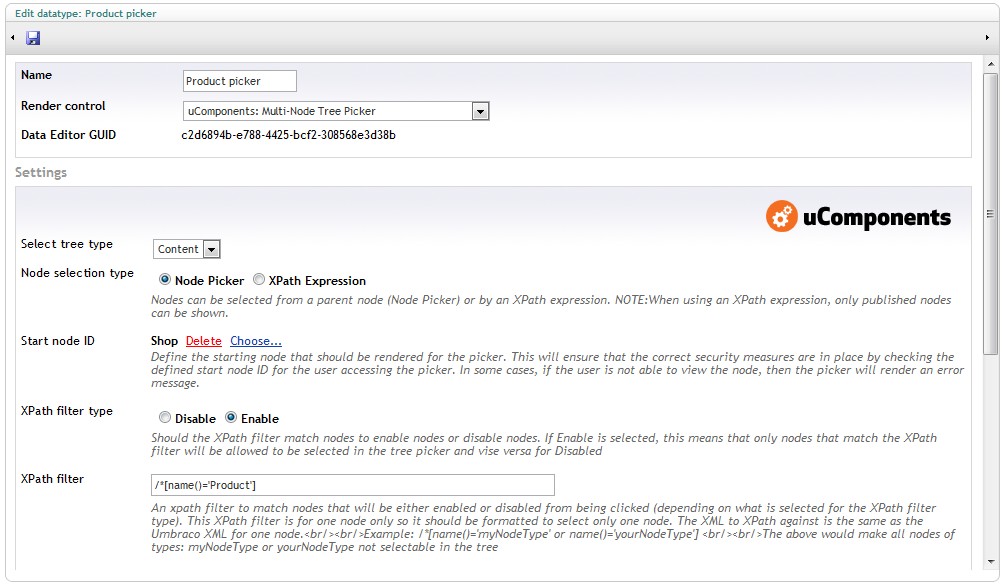Viewport: 1005px width, 588px height.
Task: Click the Edit datatype: Product picker title
Action: point(86,13)
